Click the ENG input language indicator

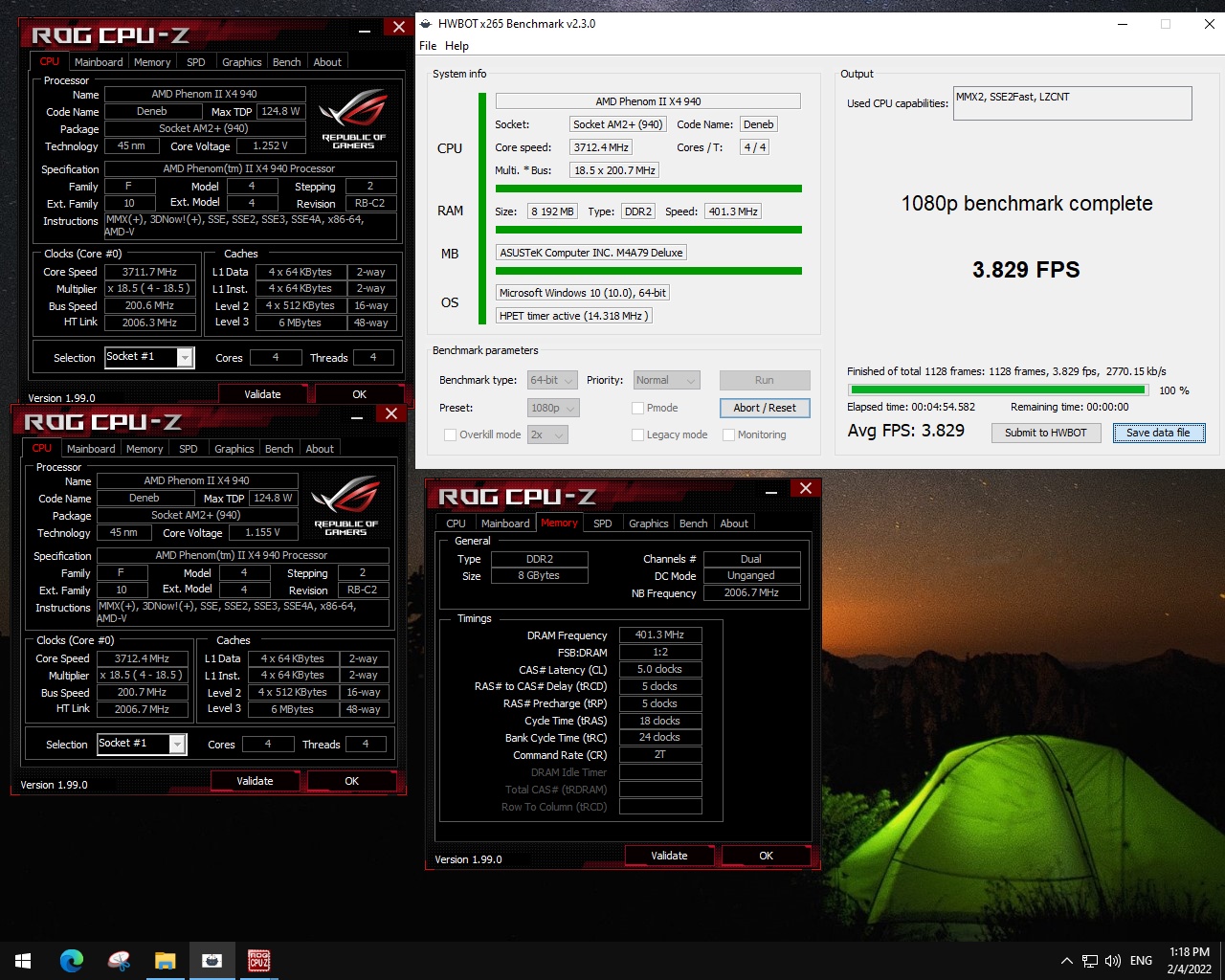click(1141, 961)
